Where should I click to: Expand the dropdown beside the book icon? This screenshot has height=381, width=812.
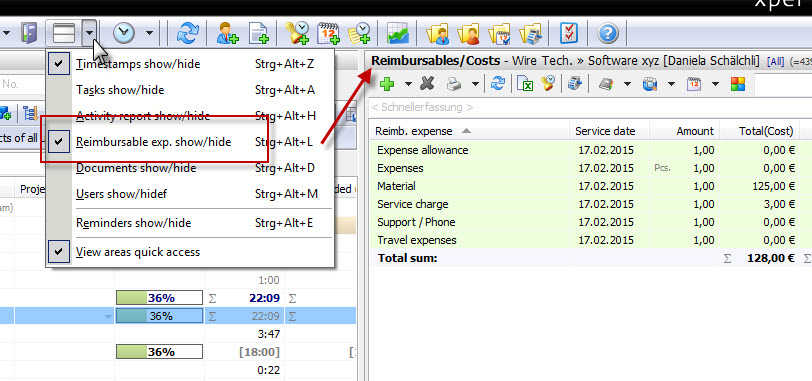click(x=627, y=84)
